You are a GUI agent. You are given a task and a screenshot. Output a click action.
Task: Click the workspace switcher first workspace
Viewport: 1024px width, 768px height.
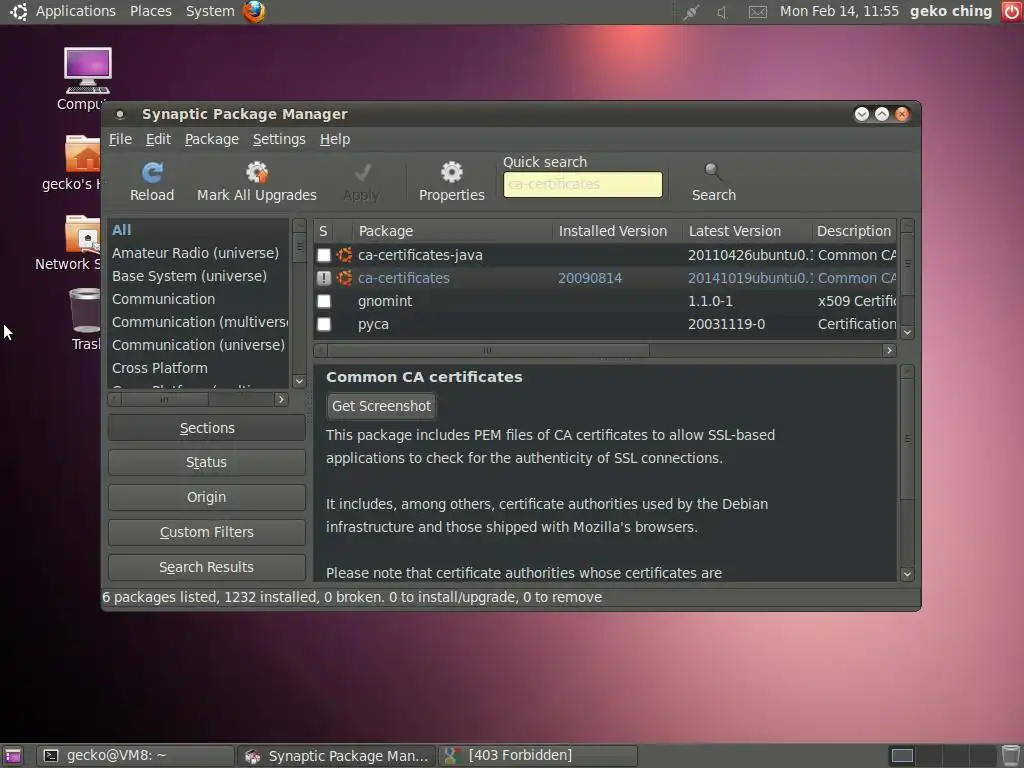tap(902, 756)
